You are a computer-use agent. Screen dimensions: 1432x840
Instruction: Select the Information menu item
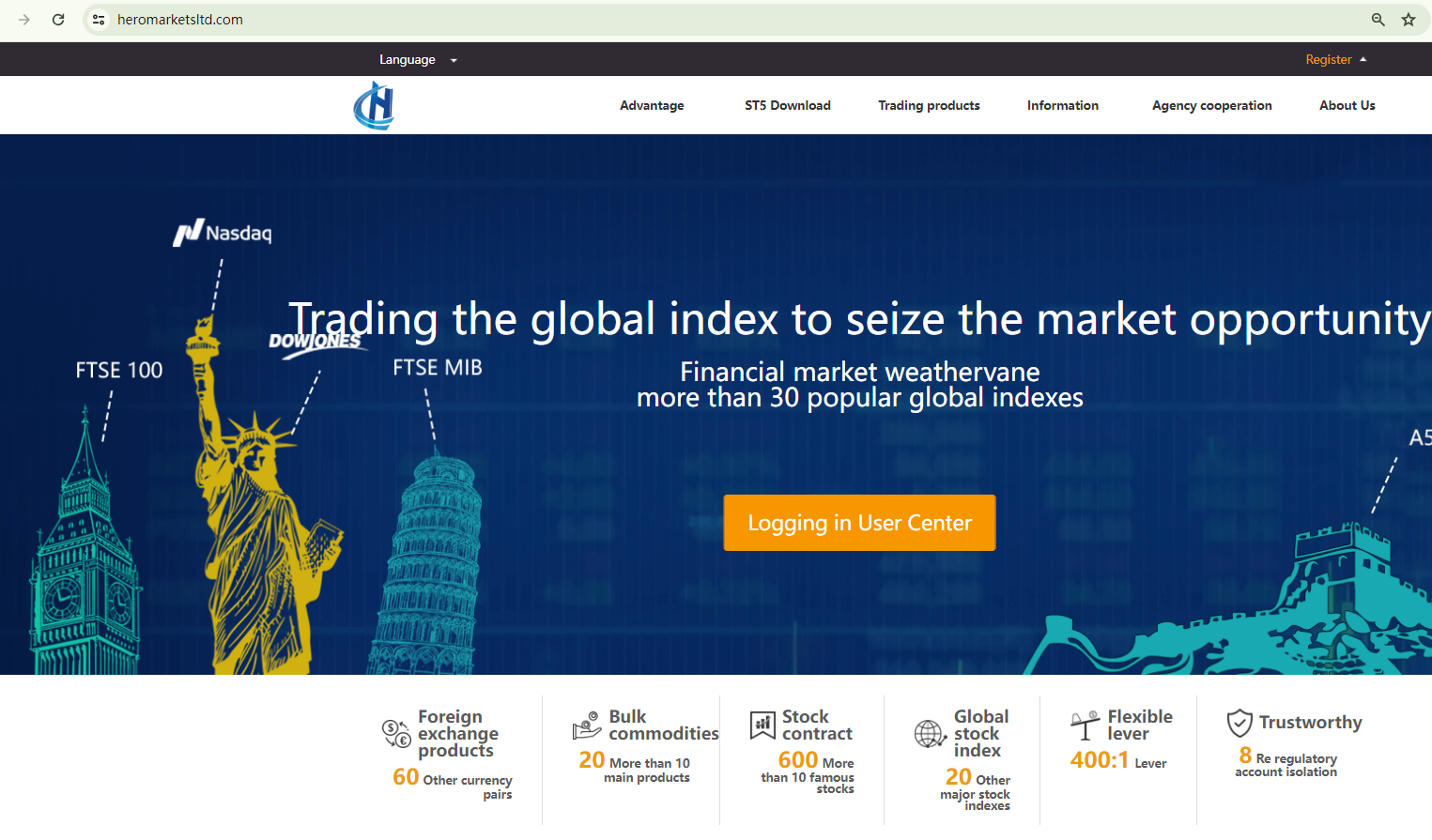(x=1063, y=105)
